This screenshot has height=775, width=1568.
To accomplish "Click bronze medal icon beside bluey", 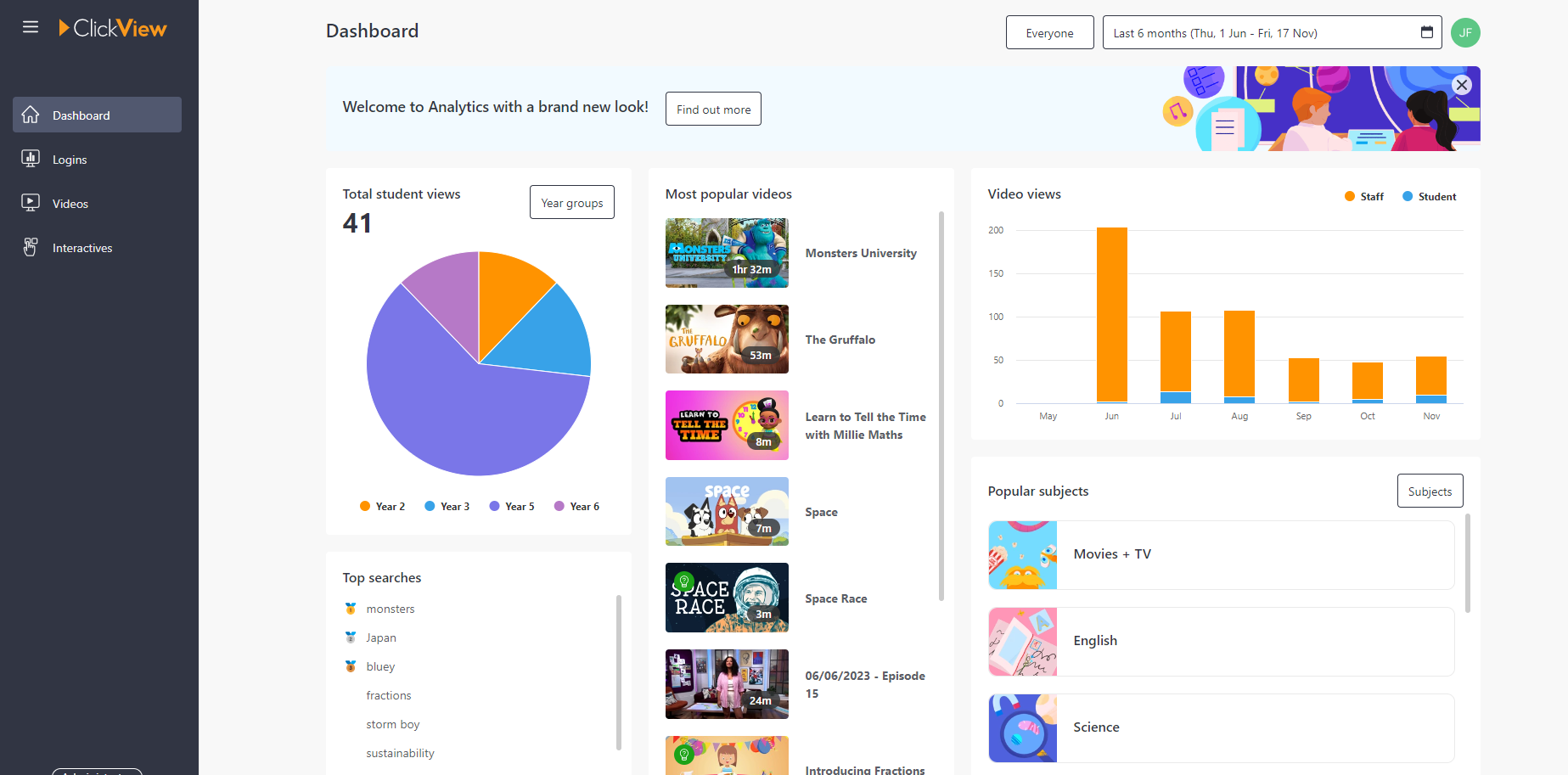I will pyautogui.click(x=351, y=666).
